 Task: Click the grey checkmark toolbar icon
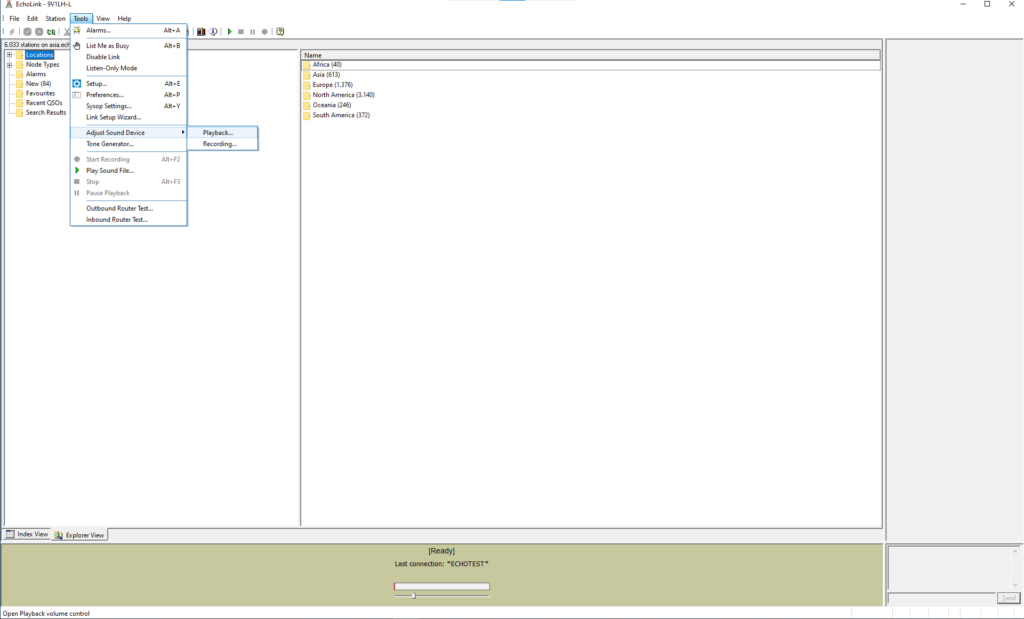[27, 31]
